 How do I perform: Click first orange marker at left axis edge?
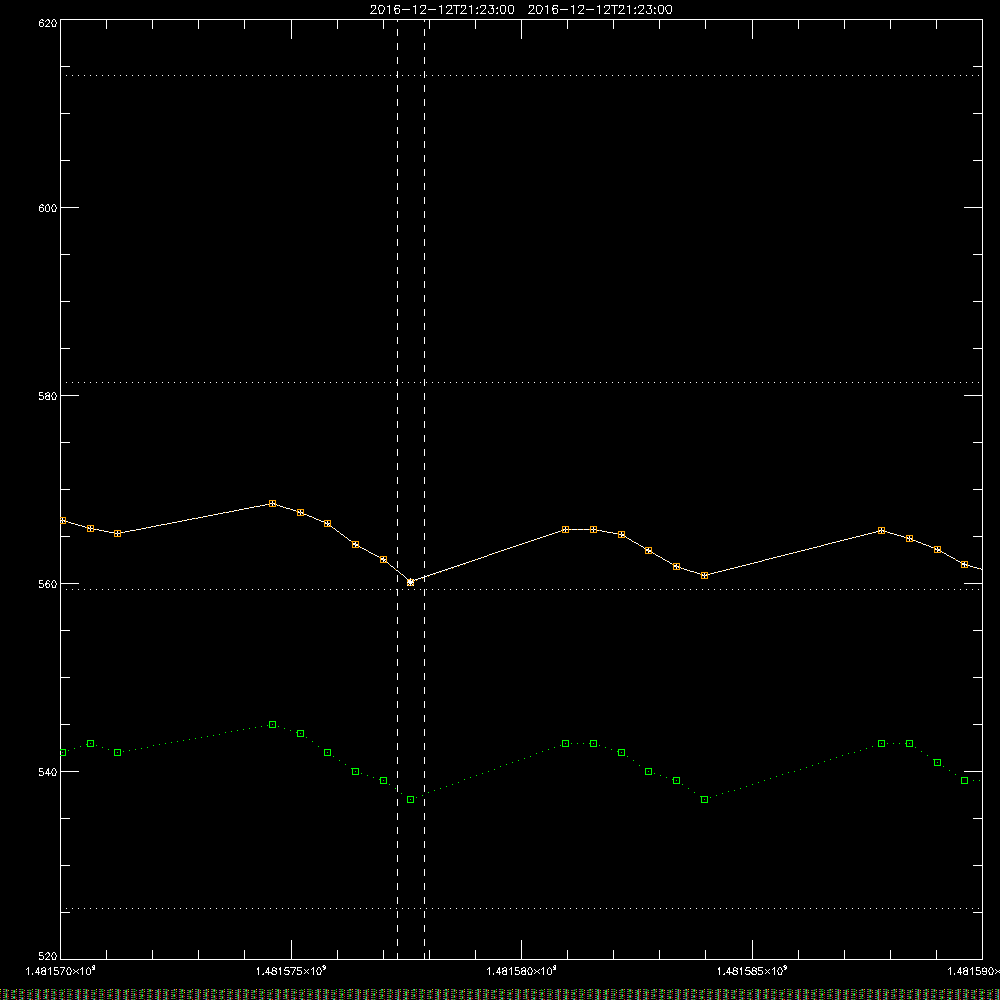tap(62, 520)
